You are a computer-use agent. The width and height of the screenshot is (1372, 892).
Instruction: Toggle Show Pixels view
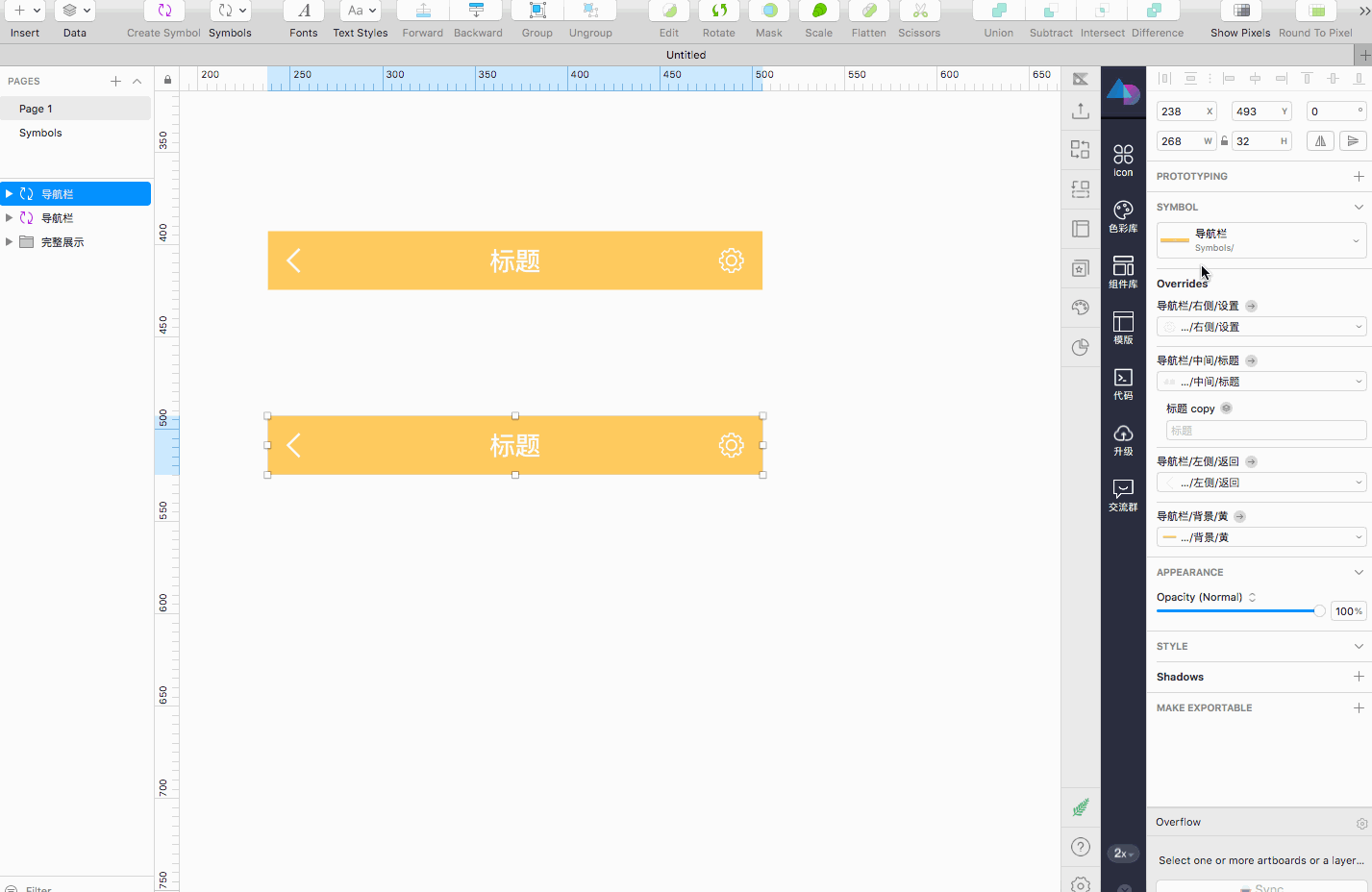1241,11
